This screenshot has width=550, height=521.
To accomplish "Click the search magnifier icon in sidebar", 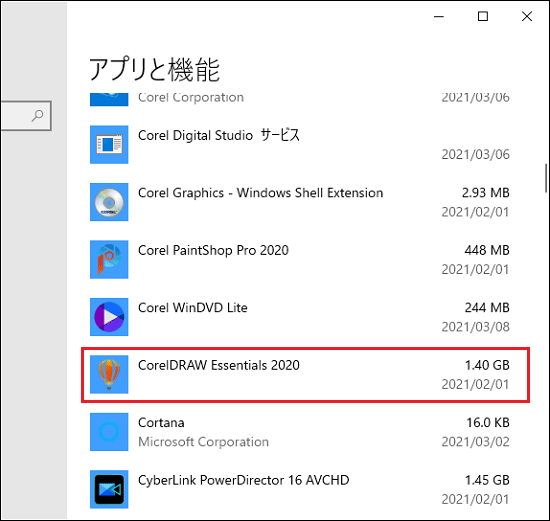I will point(37,115).
